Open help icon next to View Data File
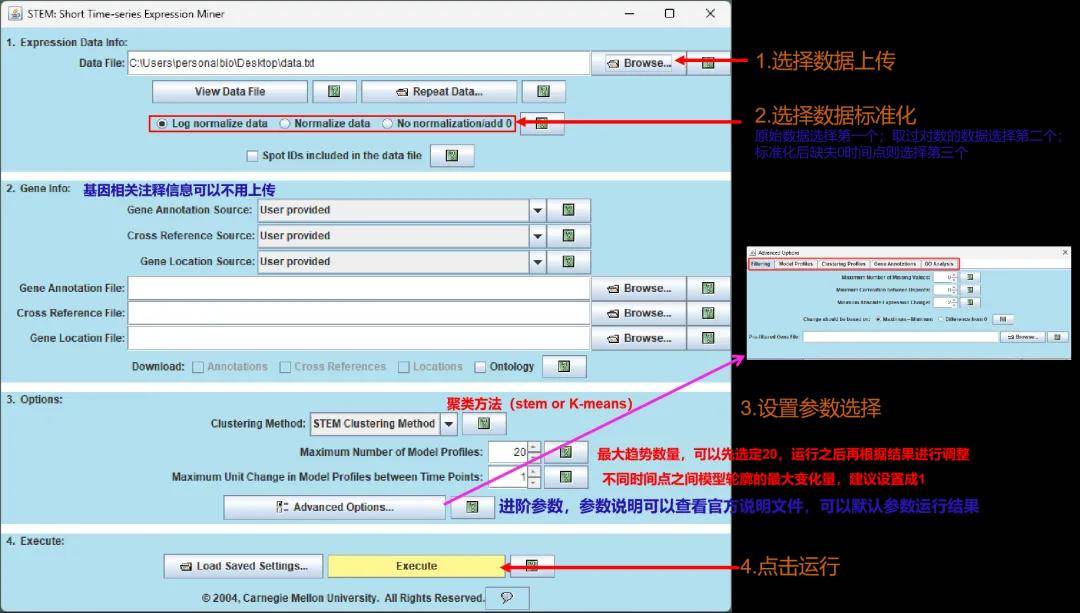Viewport: 1080px width, 613px height. click(334, 92)
